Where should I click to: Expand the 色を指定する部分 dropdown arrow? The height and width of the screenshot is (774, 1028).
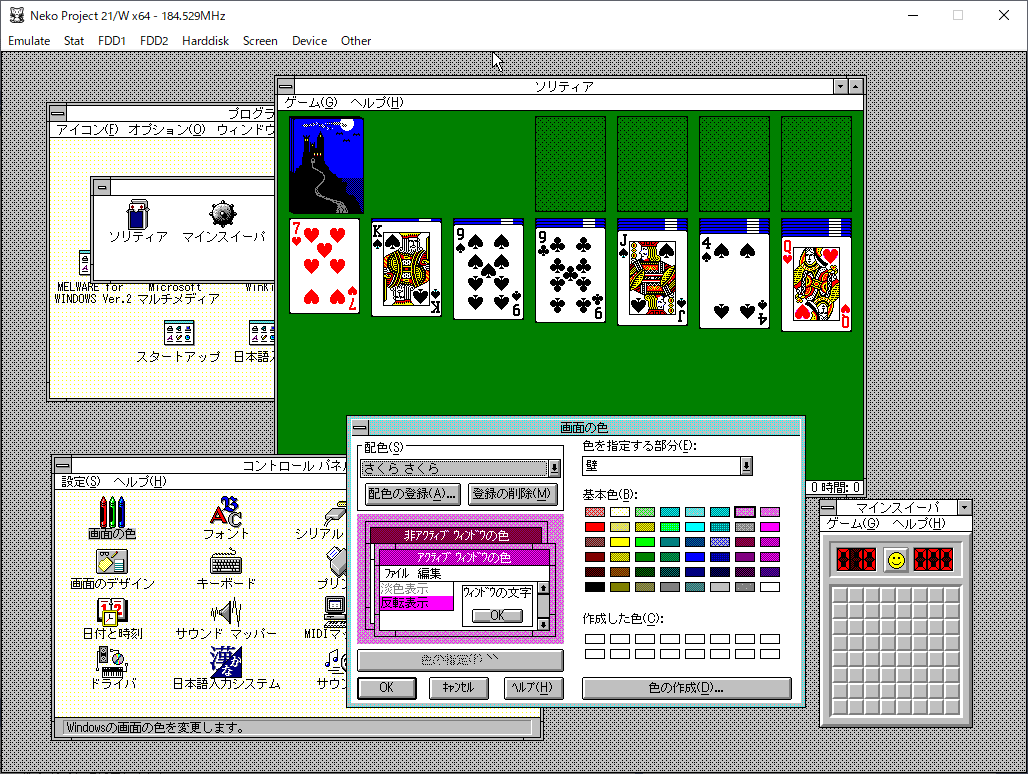pos(746,466)
